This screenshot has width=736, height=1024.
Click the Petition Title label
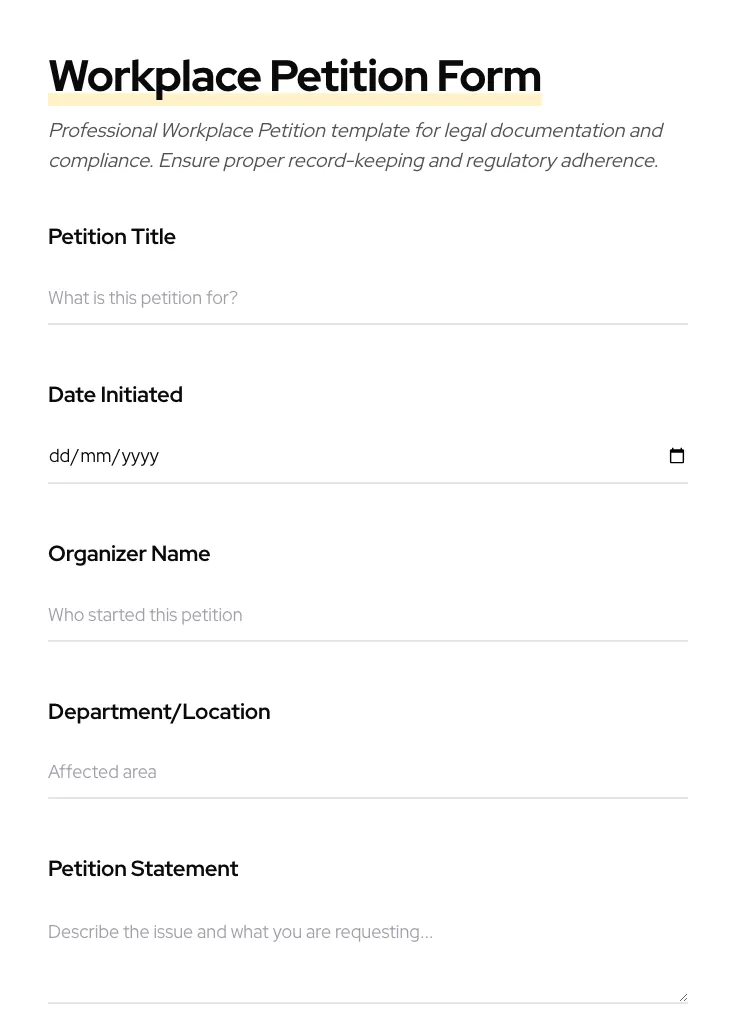pos(112,237)
